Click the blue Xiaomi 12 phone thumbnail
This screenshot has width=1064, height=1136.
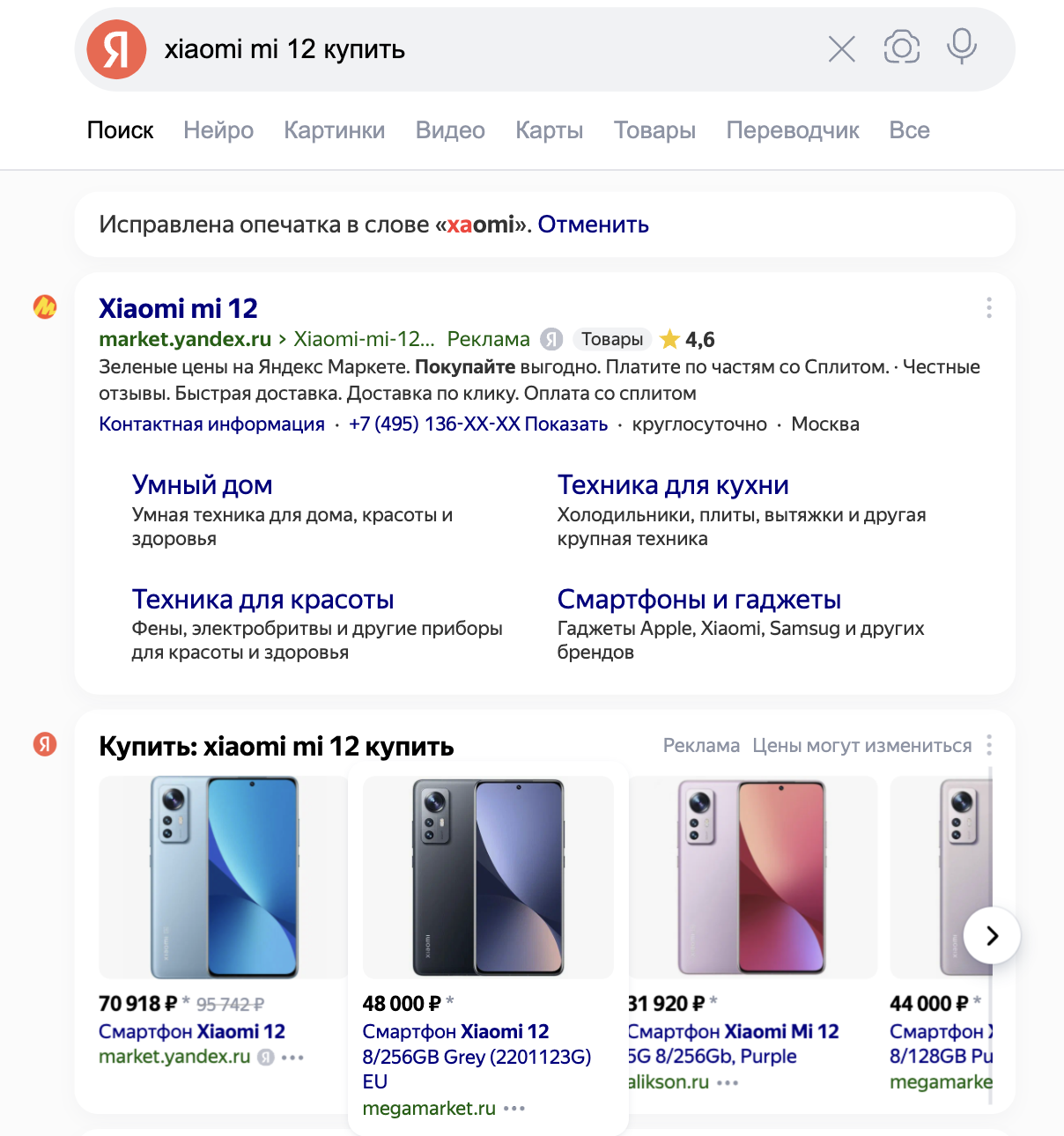[x=224, y=876]
